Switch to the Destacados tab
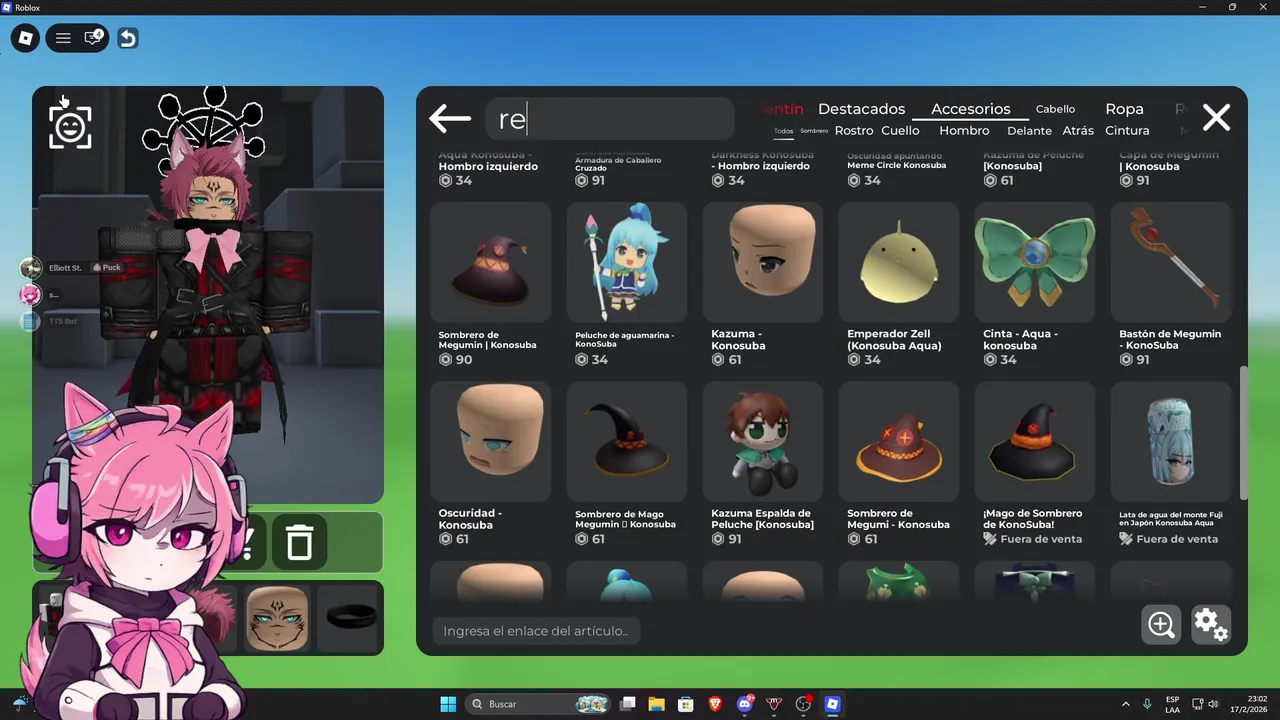This screenshot has height=720, width=1280. coord(861,109)
